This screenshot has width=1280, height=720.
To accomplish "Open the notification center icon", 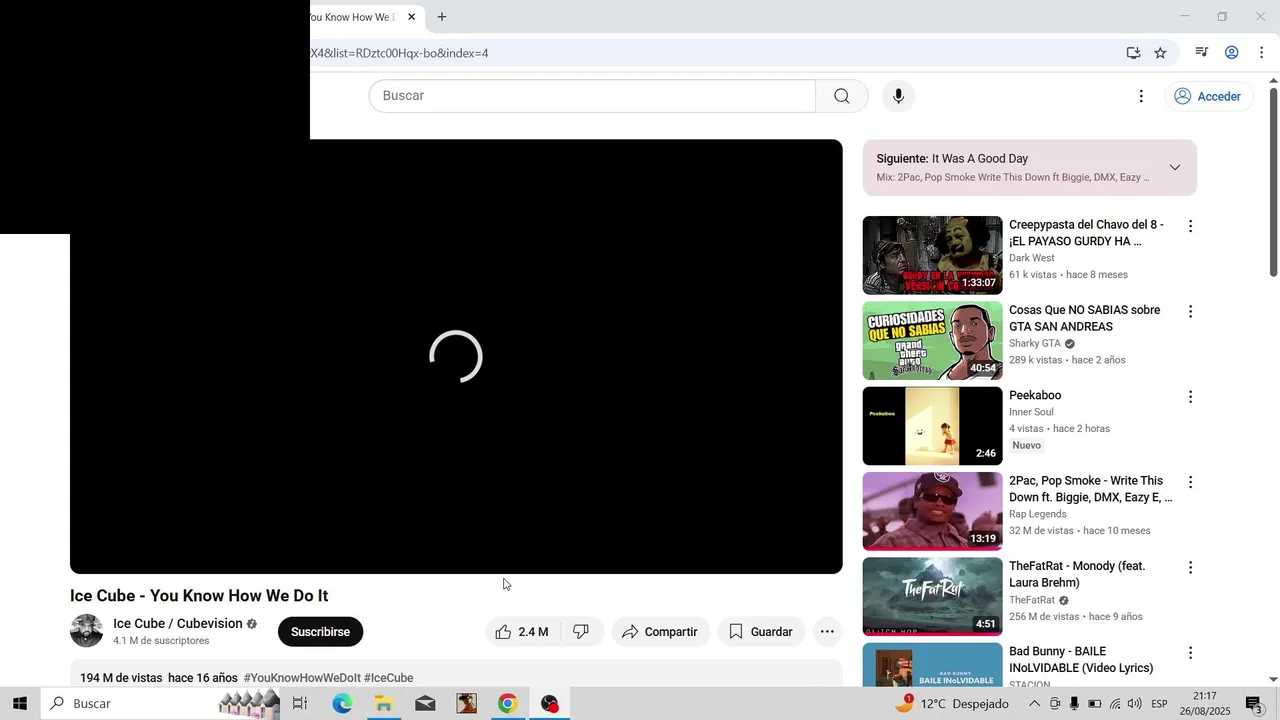I will [1253, 704].
